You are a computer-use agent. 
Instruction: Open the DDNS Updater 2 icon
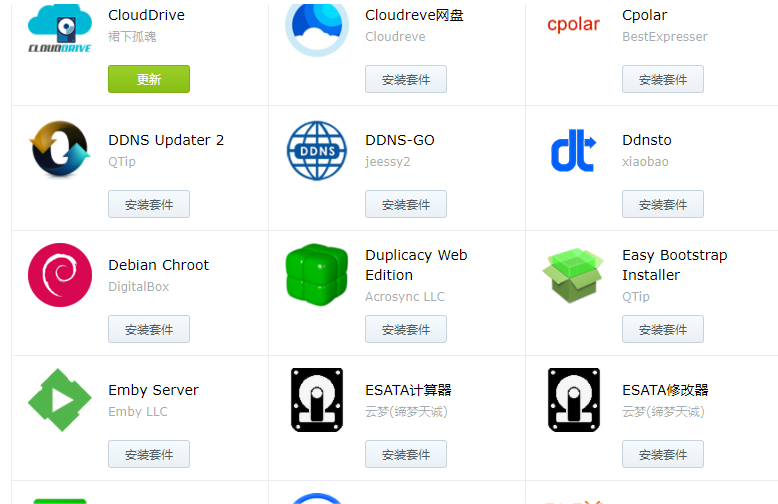tap(60, 149)
